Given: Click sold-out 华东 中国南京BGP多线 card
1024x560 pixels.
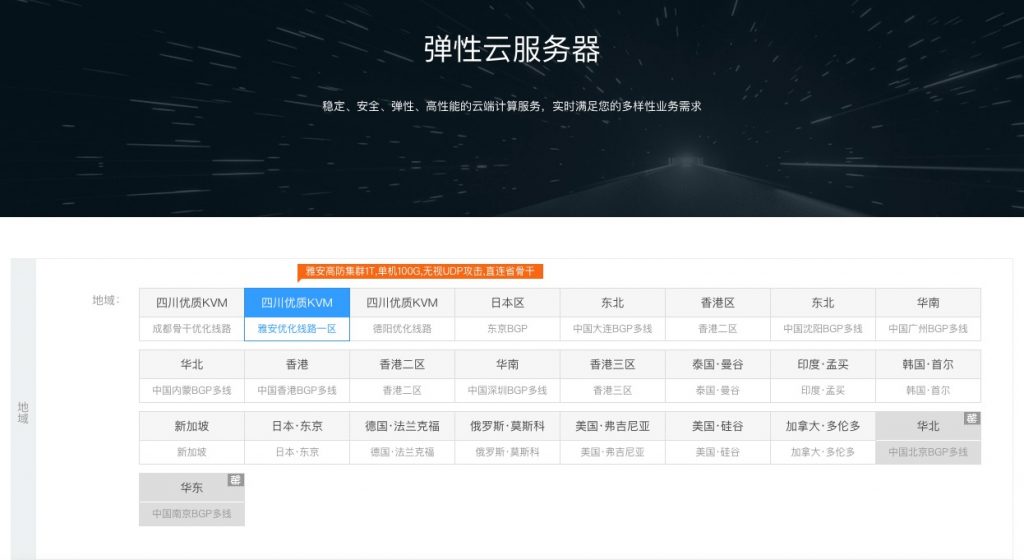Looking at the screenshot, I should point(192,499).
